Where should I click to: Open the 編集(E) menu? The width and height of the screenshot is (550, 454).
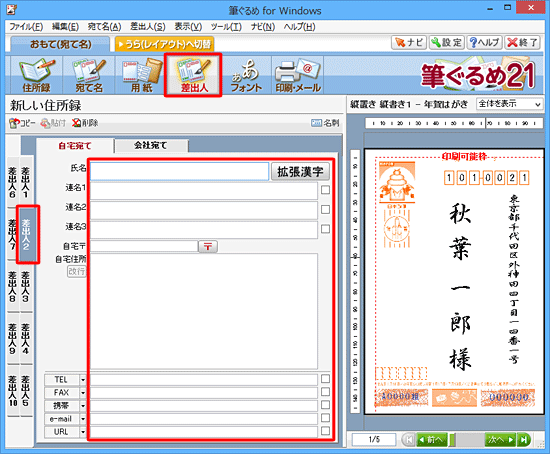65,27
